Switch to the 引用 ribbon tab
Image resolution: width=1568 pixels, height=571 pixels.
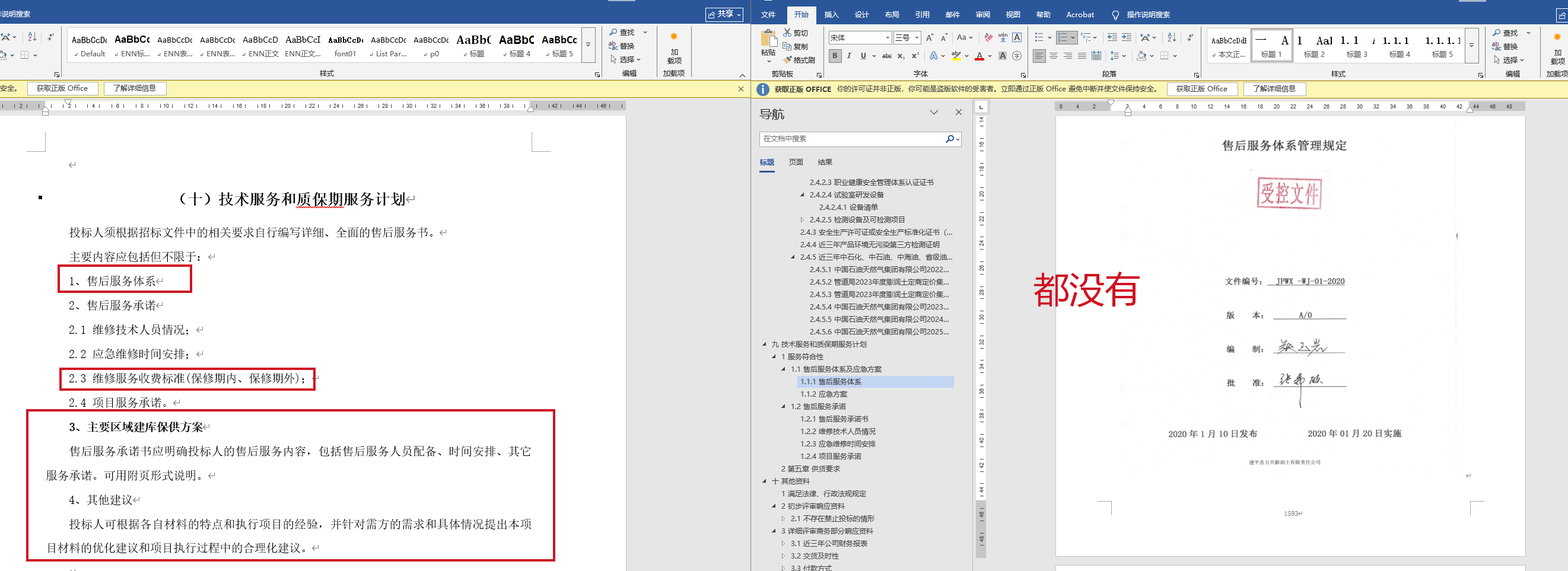point(922,15)
